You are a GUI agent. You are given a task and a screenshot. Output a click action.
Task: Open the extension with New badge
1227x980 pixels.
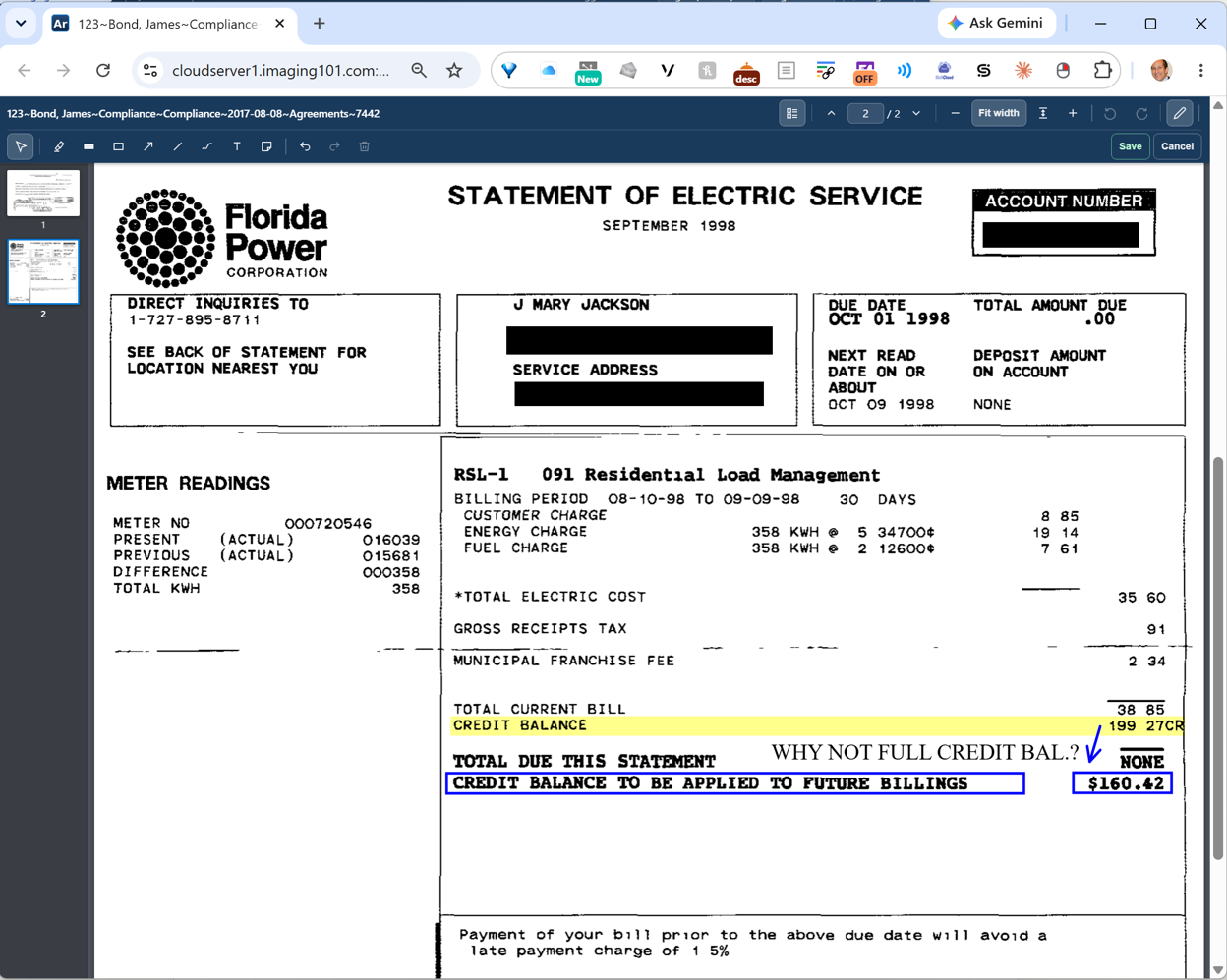pyautogui.click(x=588, y=71)
